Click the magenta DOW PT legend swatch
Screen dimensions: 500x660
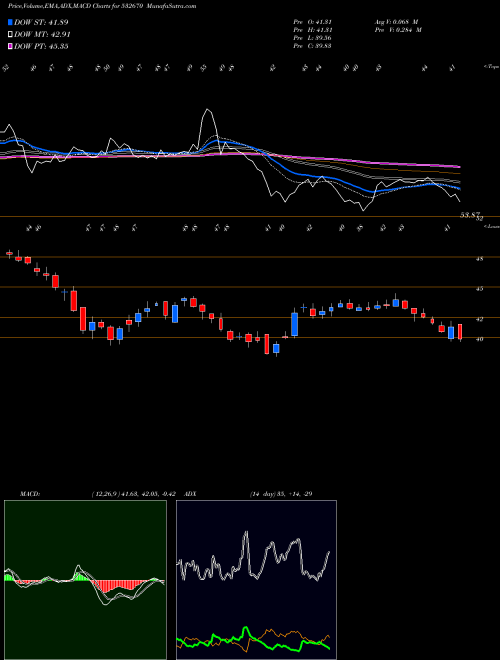point(11,46)
